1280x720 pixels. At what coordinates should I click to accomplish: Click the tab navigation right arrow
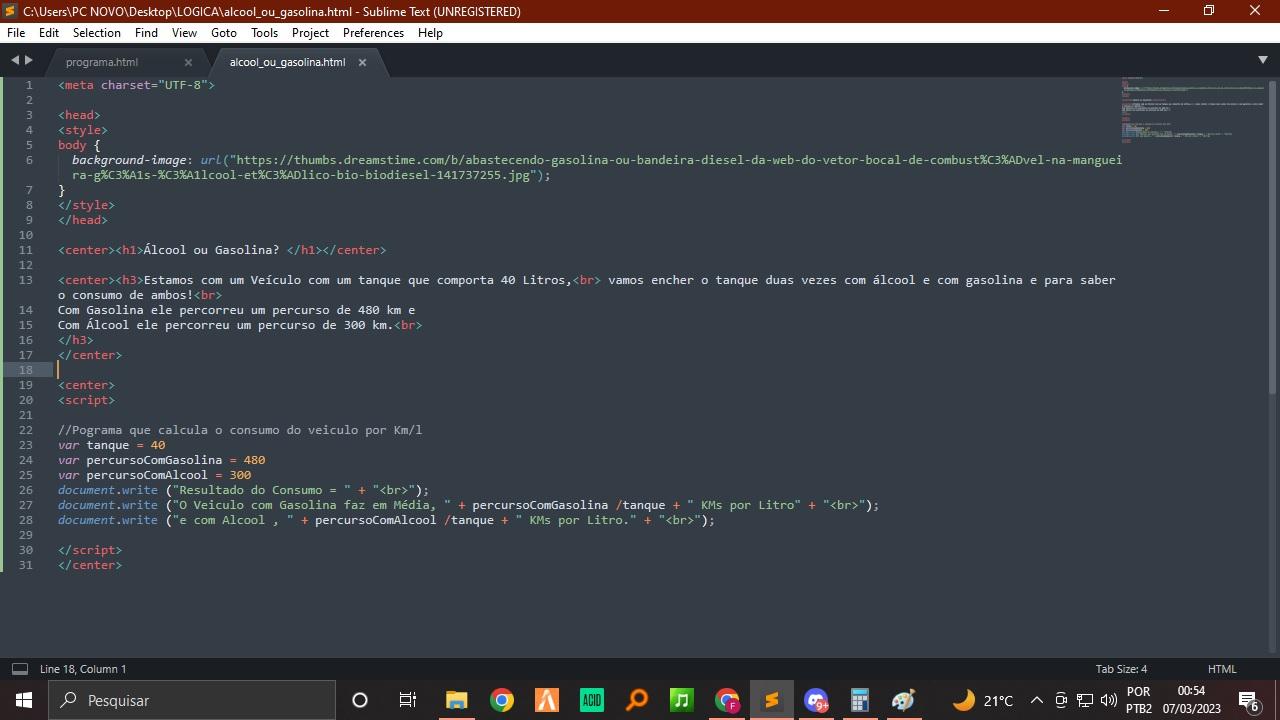[x=28, y=61]
